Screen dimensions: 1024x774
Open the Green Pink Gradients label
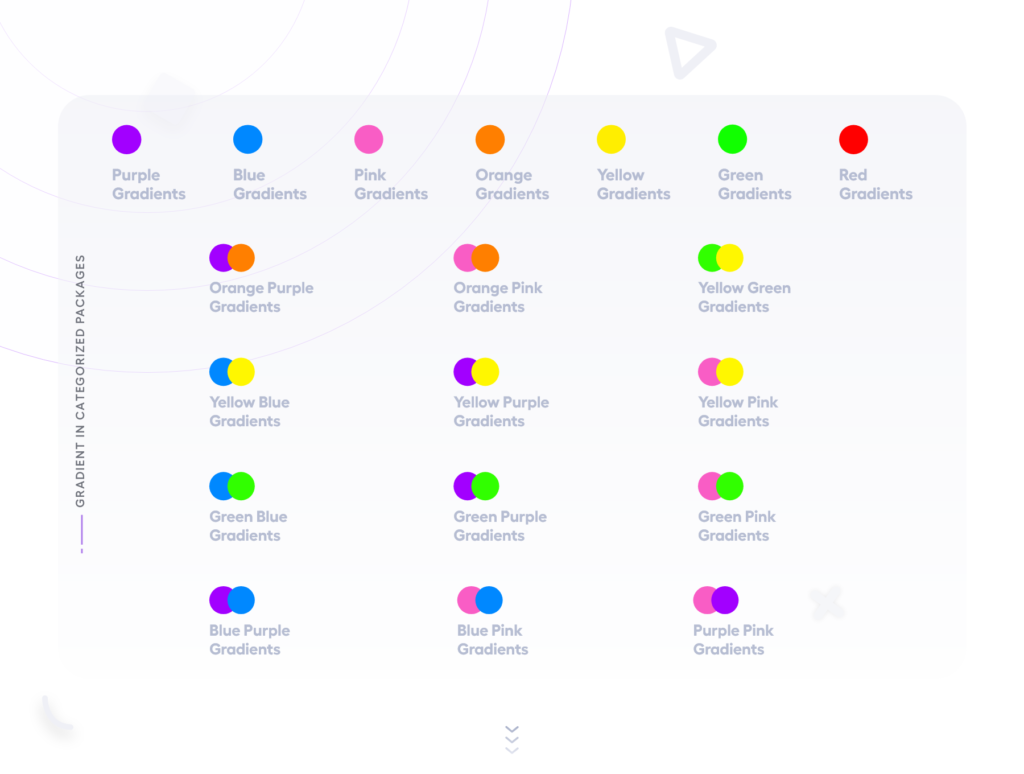[736, 525]
